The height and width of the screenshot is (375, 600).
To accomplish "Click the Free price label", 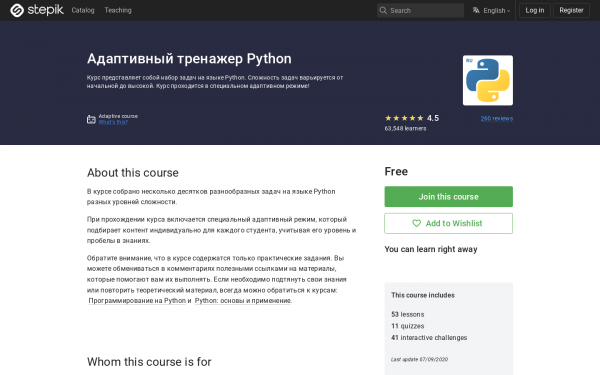I will click(396, 171).
